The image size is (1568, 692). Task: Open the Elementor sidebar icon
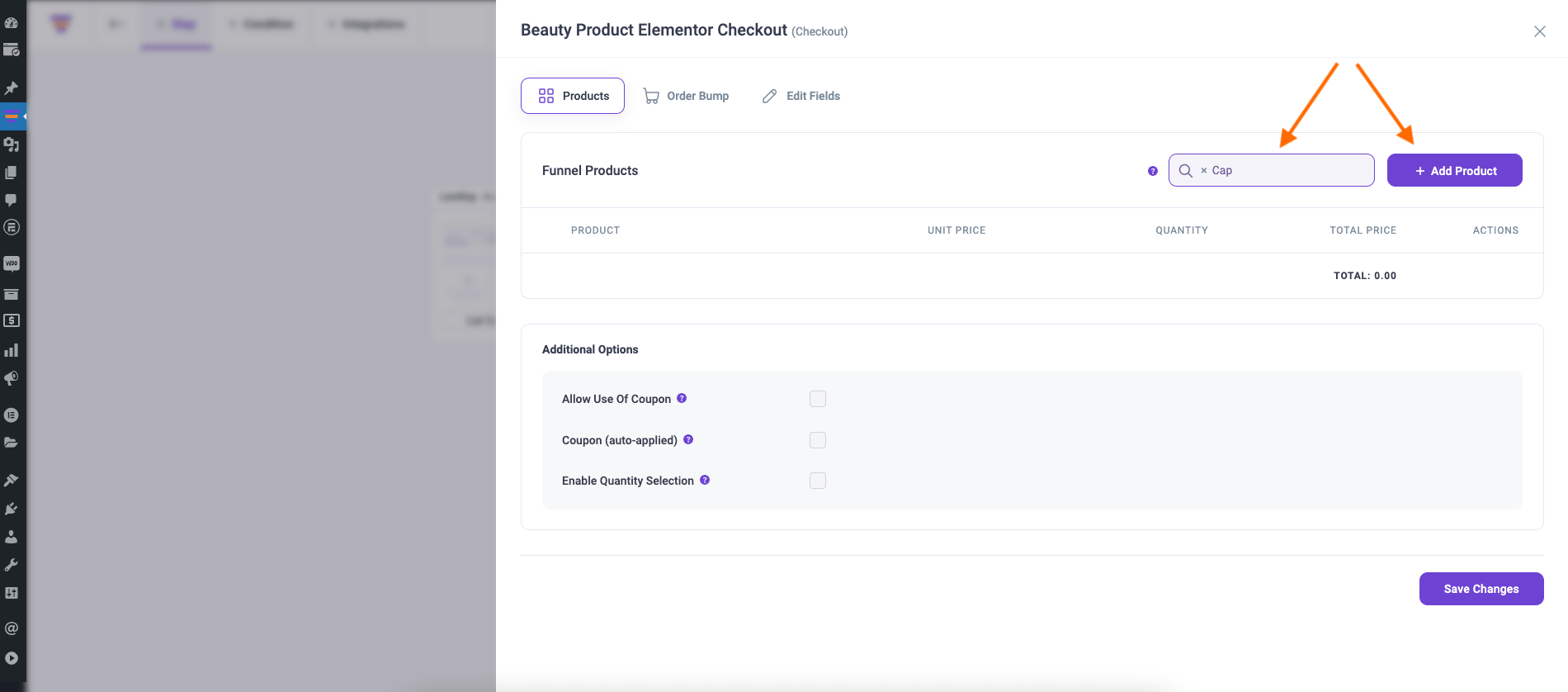pos(12,415)
